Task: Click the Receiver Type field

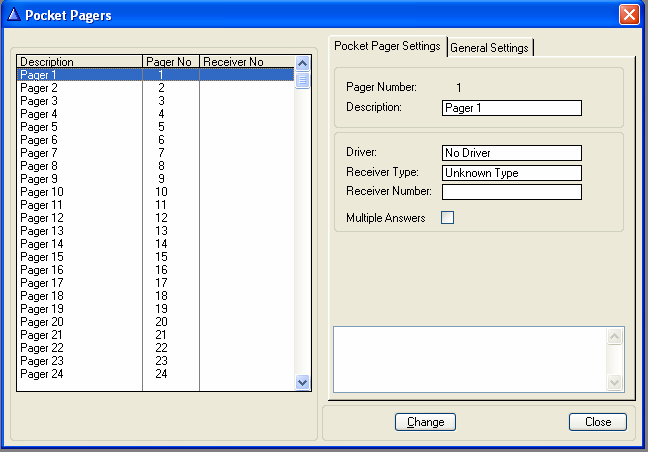Action: [x=511, y=172]
